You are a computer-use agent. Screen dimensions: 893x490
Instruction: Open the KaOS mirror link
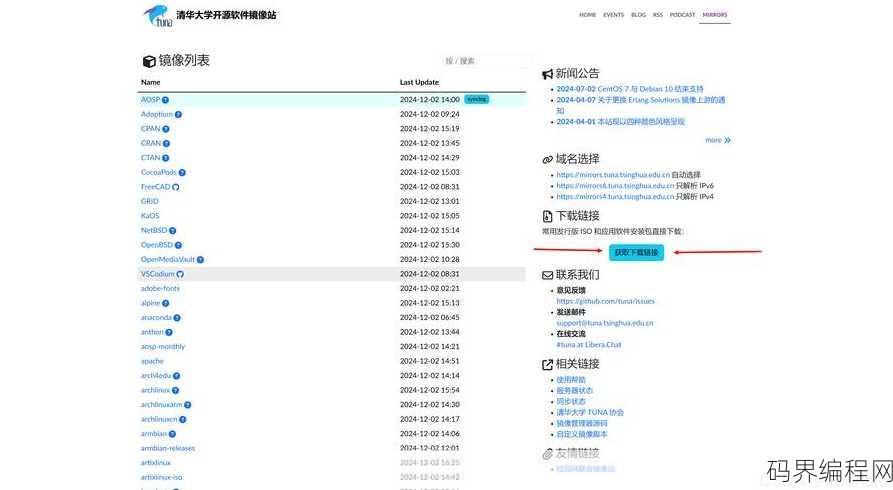coord(150,216)
